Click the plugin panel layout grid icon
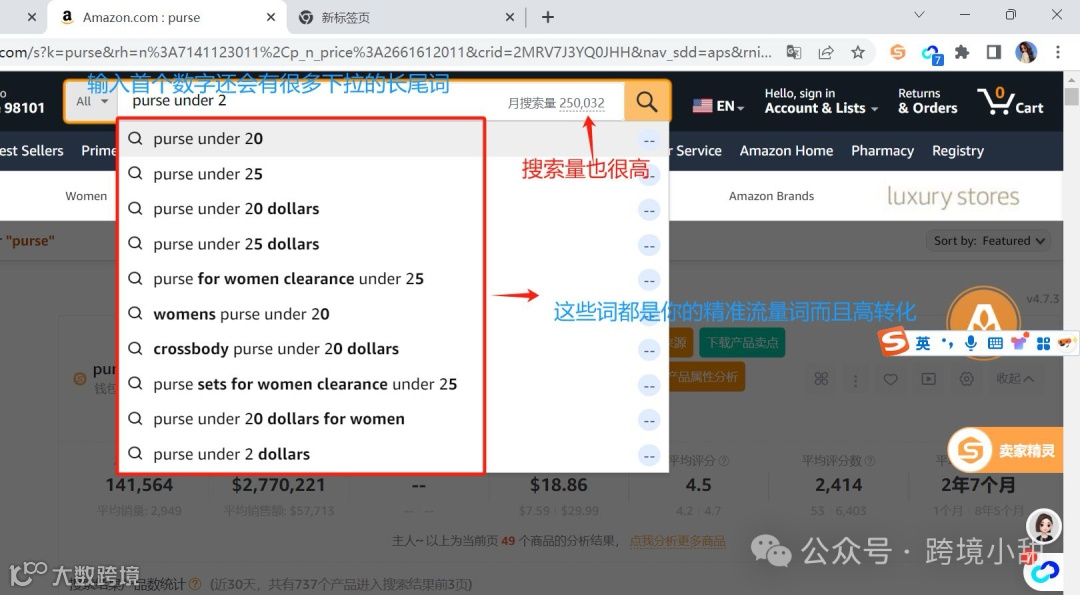1080x595 pixels. point(821,379)
